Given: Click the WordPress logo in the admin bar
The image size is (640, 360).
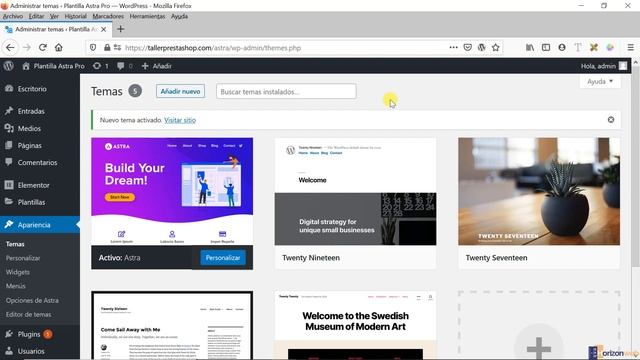Looking at the screenshot, I should pos(8,66).
